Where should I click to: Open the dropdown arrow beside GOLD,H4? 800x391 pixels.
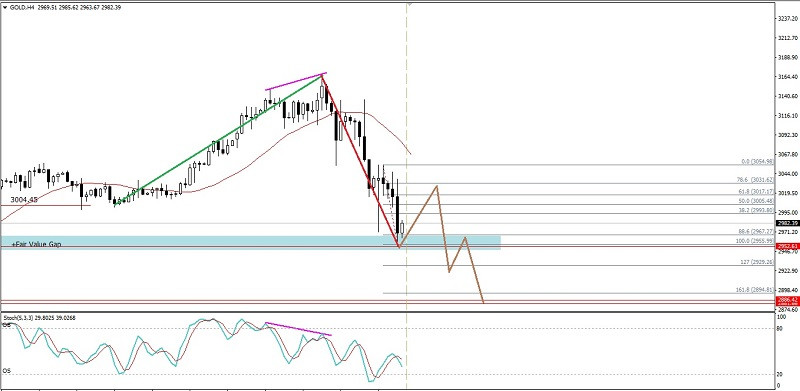pyautogui.click(x=6, y=8)
